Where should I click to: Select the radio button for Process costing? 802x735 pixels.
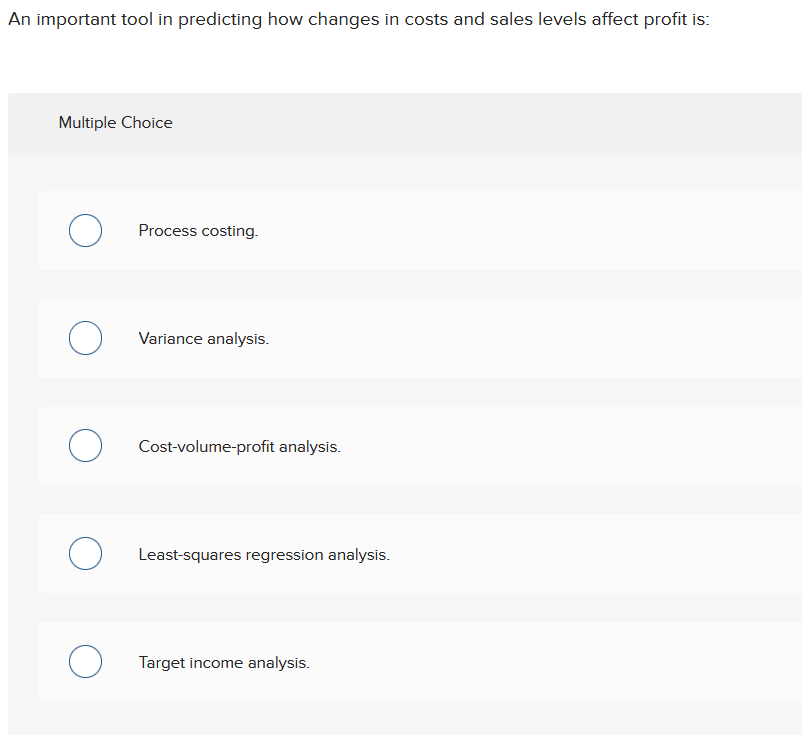(x=85, y=230)
